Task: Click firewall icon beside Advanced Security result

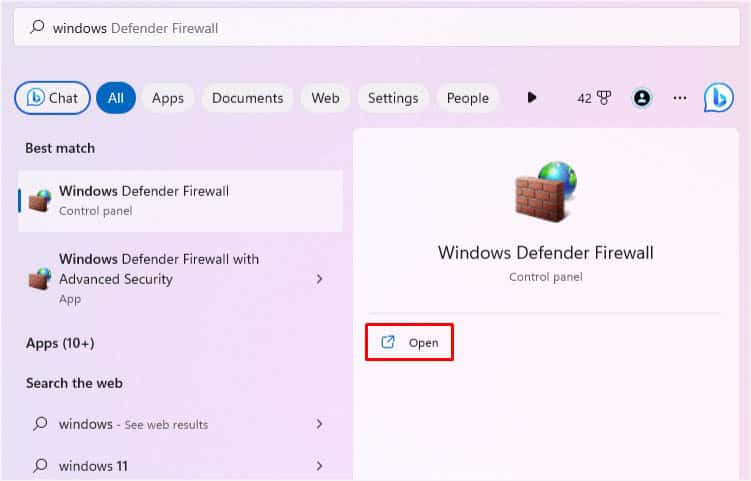Action: coord(40,279)
